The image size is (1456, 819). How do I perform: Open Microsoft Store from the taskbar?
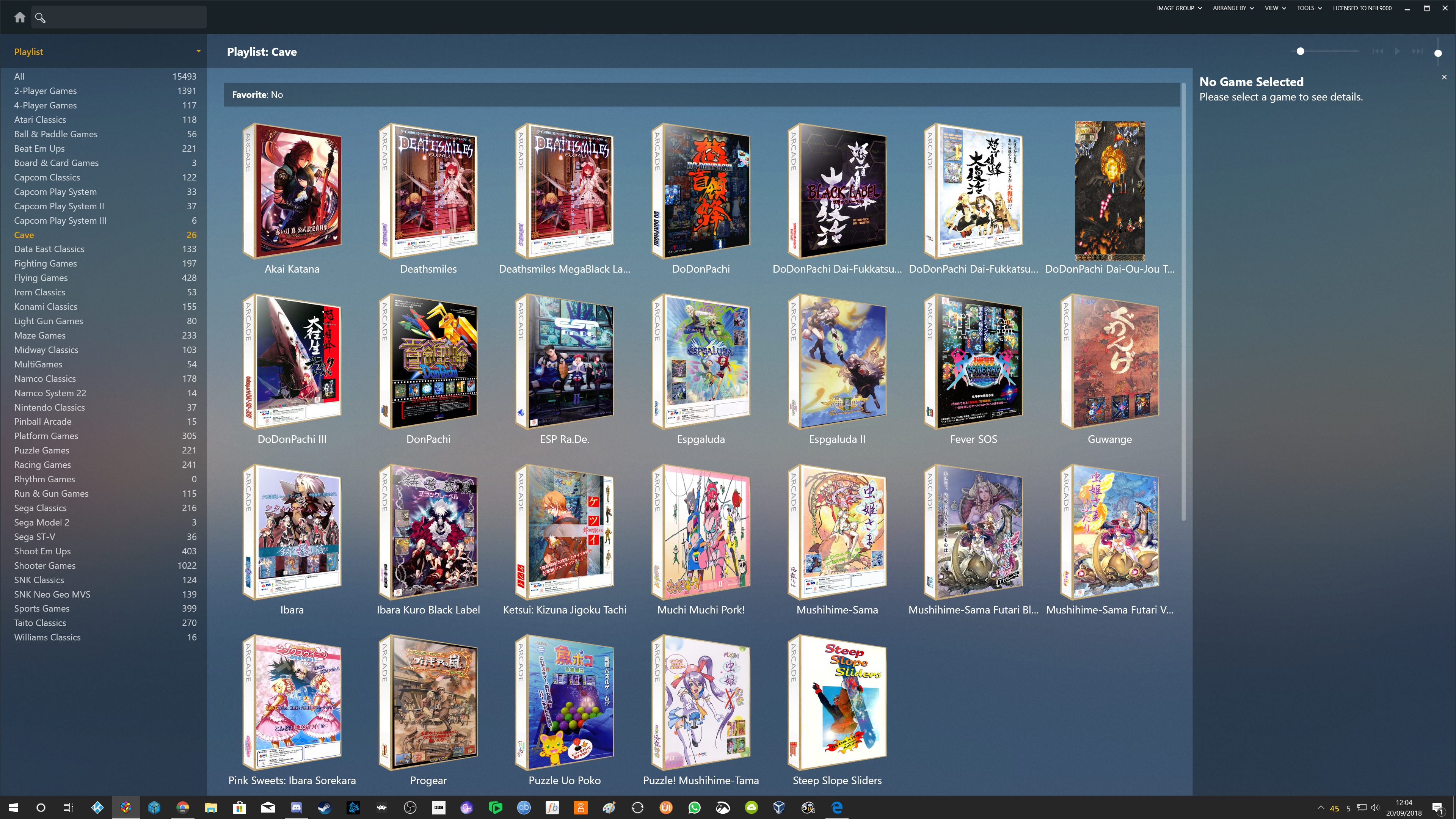click(x=239, y=808)
